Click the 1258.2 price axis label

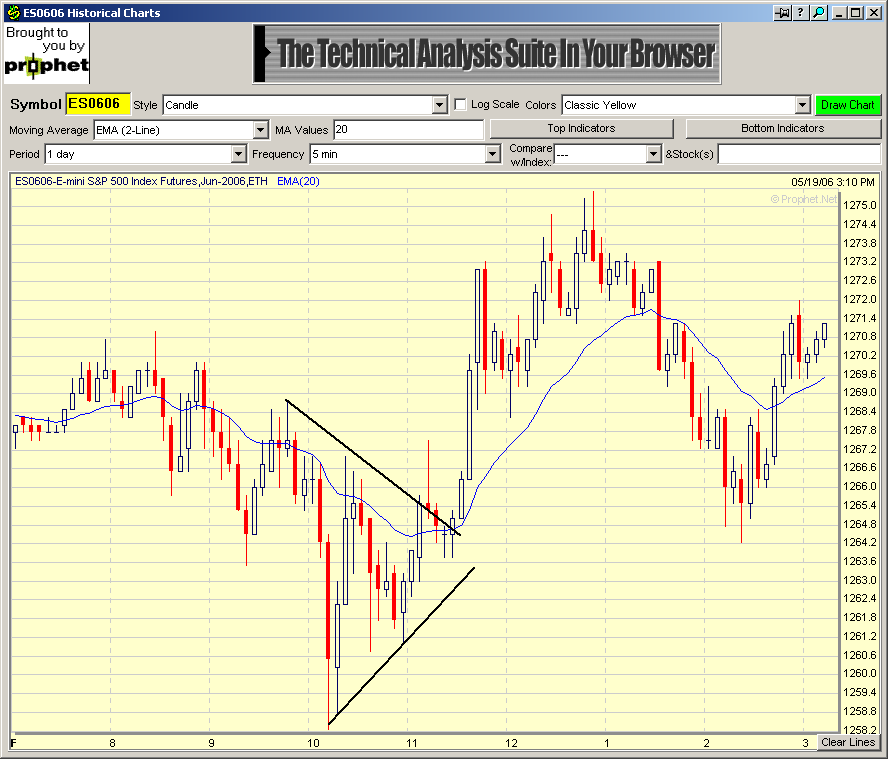click(859, 730)
